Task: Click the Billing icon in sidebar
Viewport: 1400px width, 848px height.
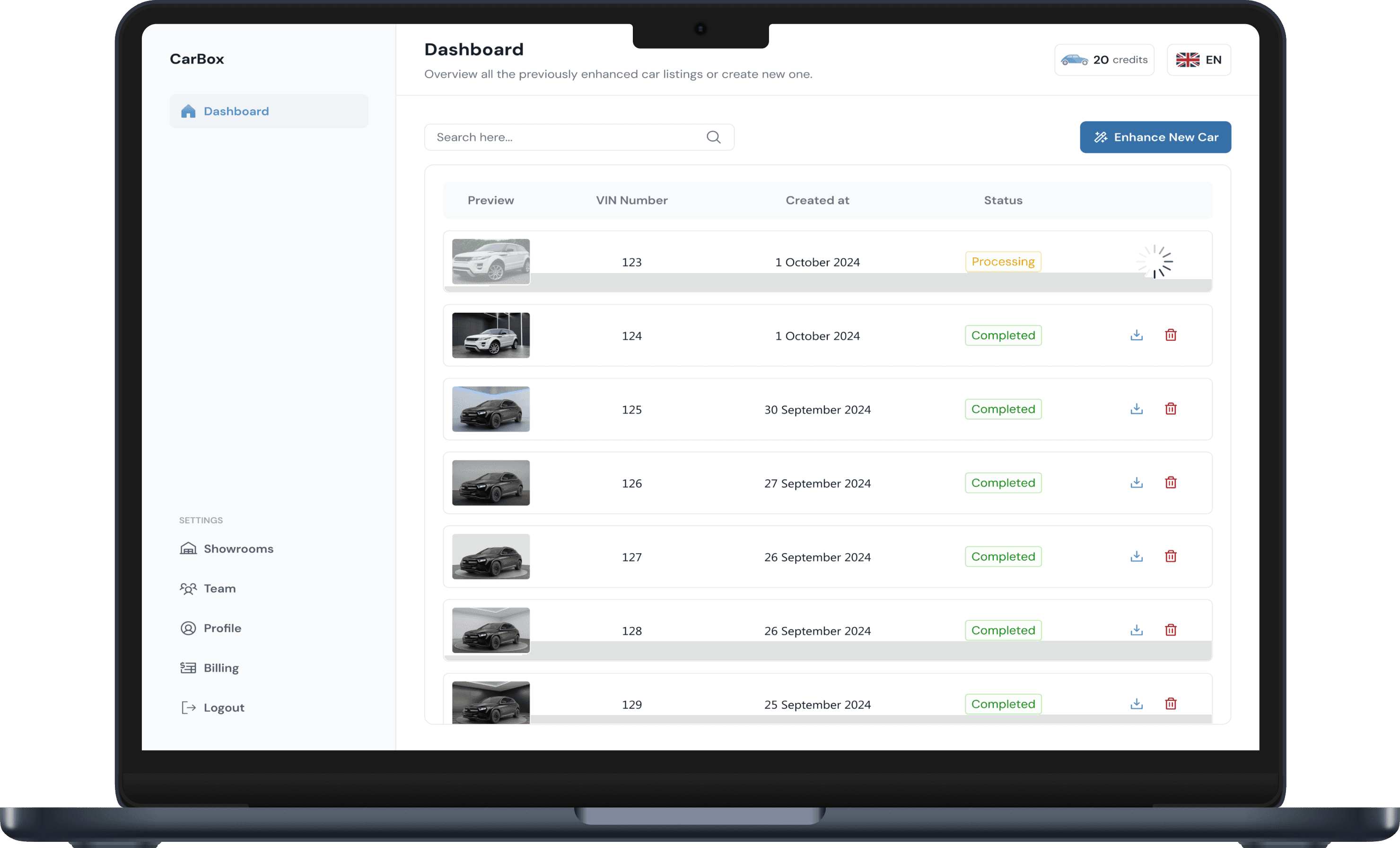Action: pos(188,668)
